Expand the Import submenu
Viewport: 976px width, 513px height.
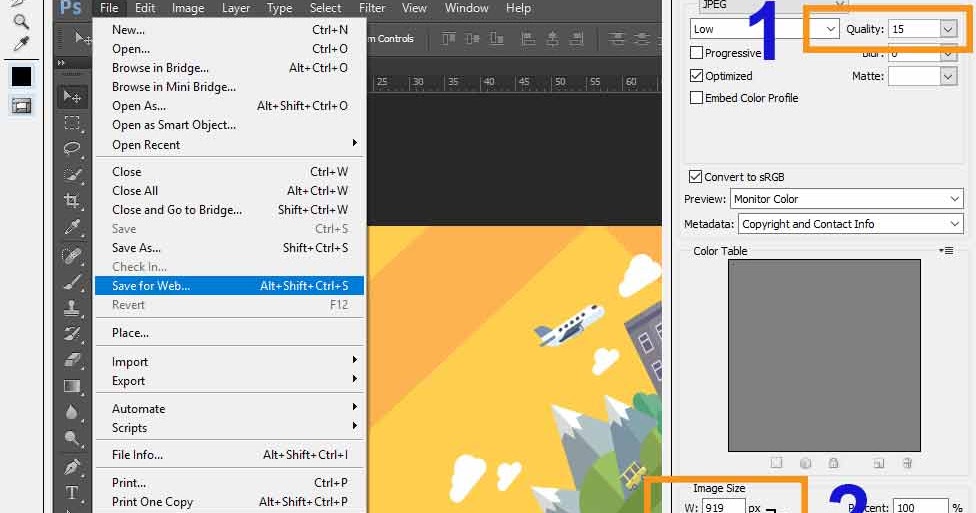[229, 362]
